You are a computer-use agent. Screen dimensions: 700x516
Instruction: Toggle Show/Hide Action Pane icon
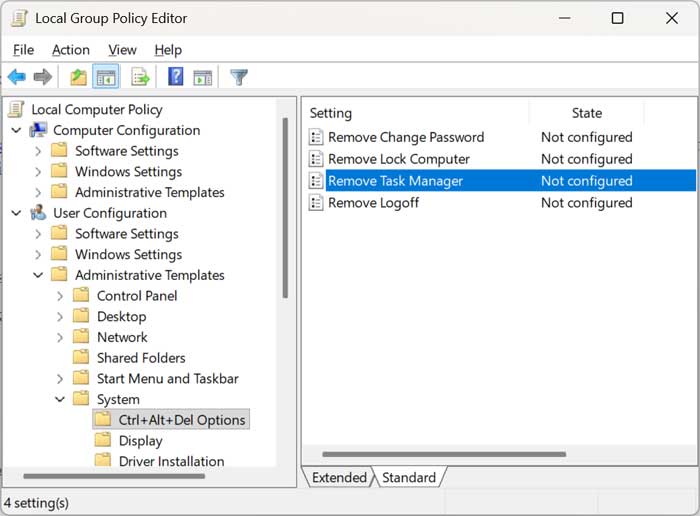click(x=203, y=78)
